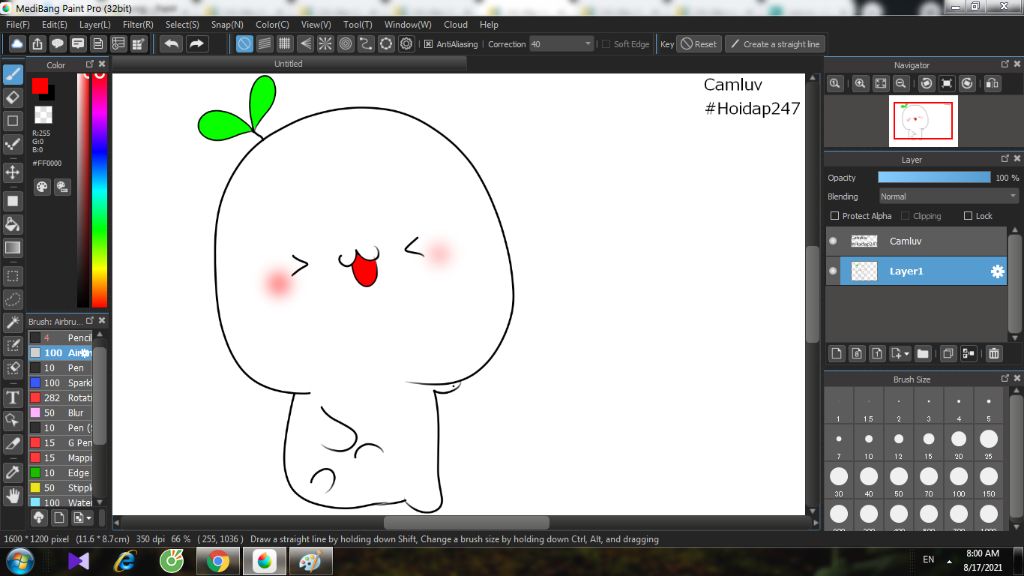Click the red foreground color swatch
The image size is (1024, 576).
click(x=40, y=86)
